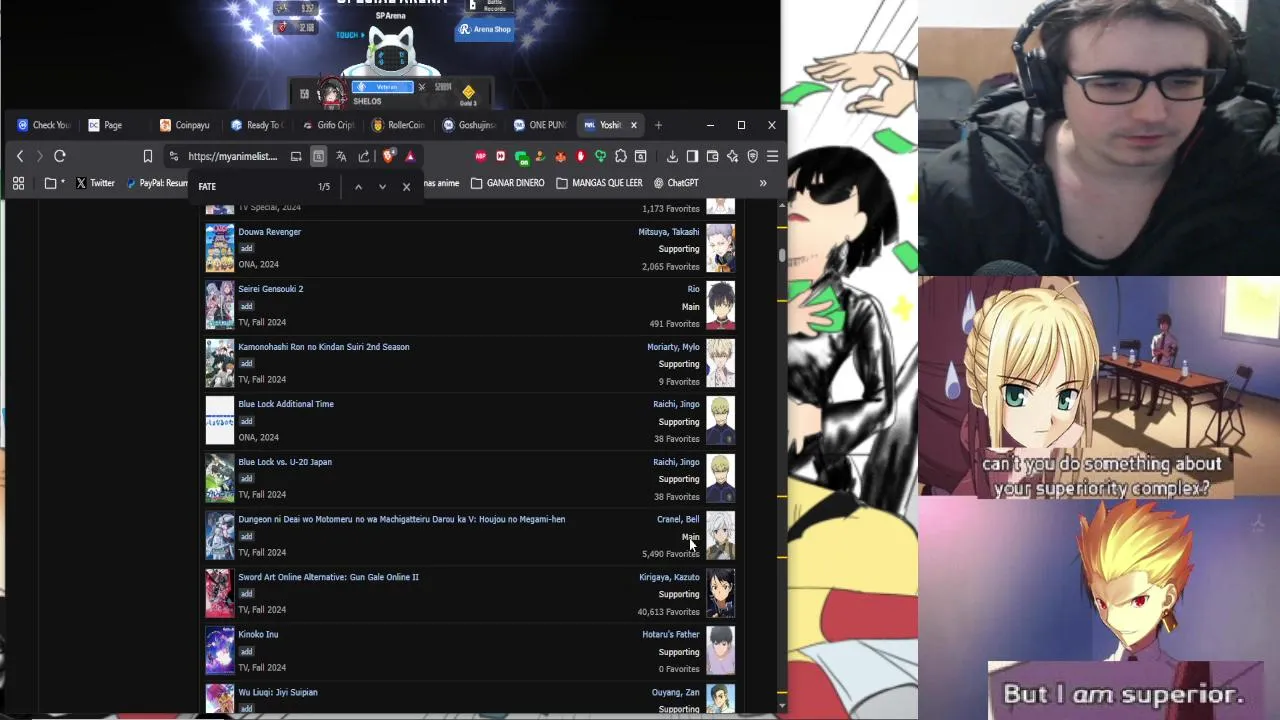Go back with the browser back arrow
The height and width of the screenshot is (720, 1280).
(x=19, y=156)
